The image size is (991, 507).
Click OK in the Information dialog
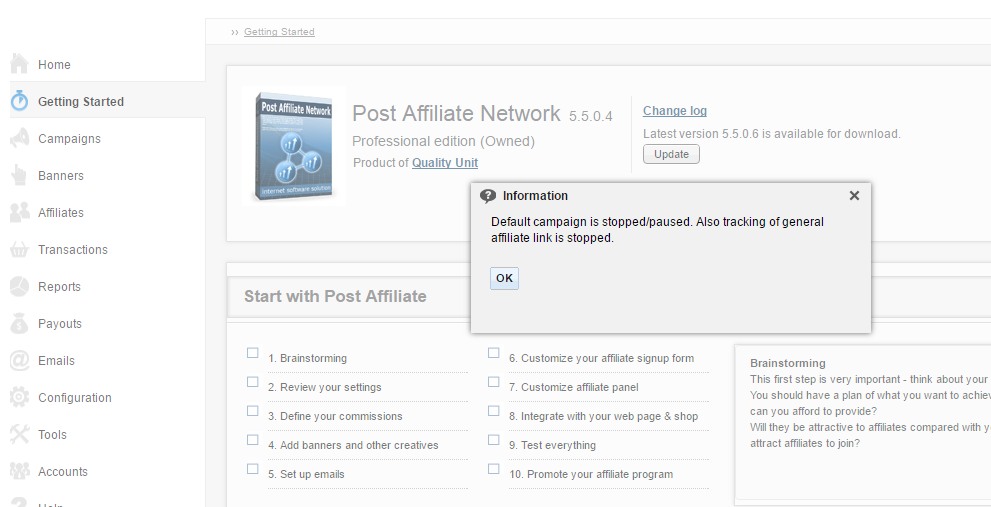(504, 278)
